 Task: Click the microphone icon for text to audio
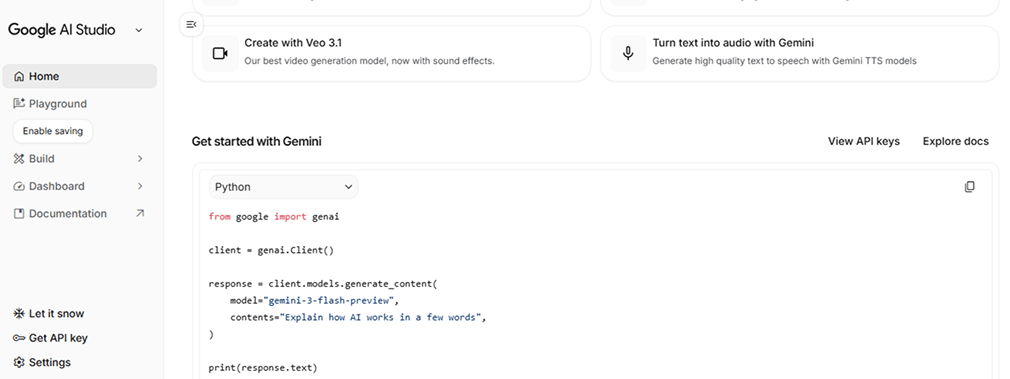(x=629, y=53)
